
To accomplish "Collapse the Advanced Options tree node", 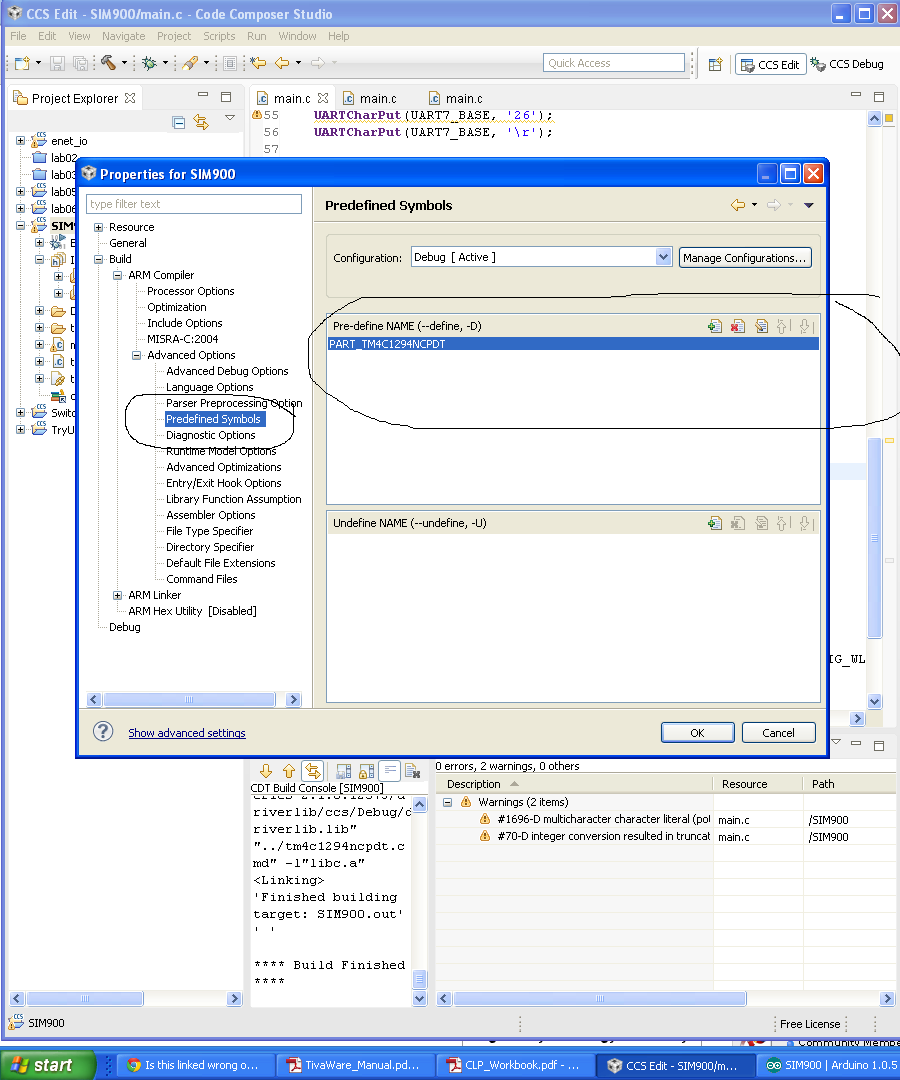I will pos(136,354).
